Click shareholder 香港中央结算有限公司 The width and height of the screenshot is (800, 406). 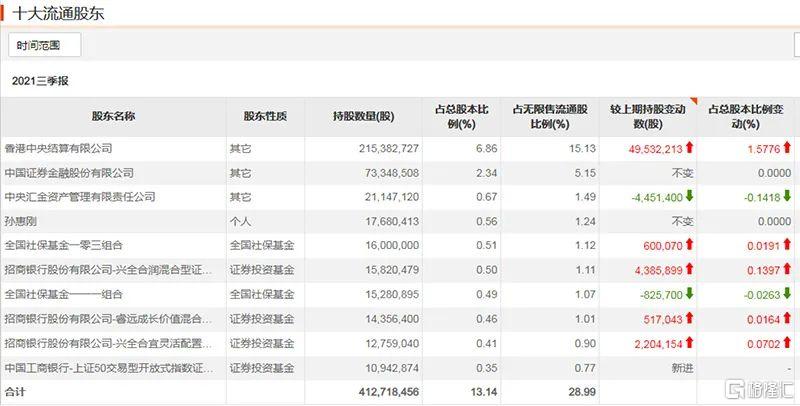(x=58, y=148)
